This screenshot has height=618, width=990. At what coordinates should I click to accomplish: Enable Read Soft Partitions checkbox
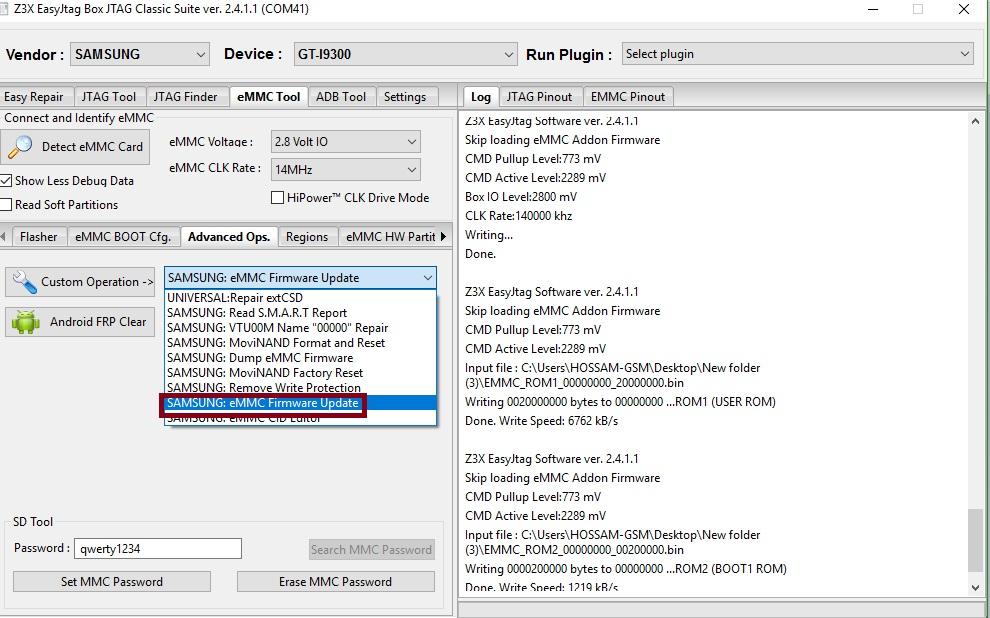coord(6,205)
